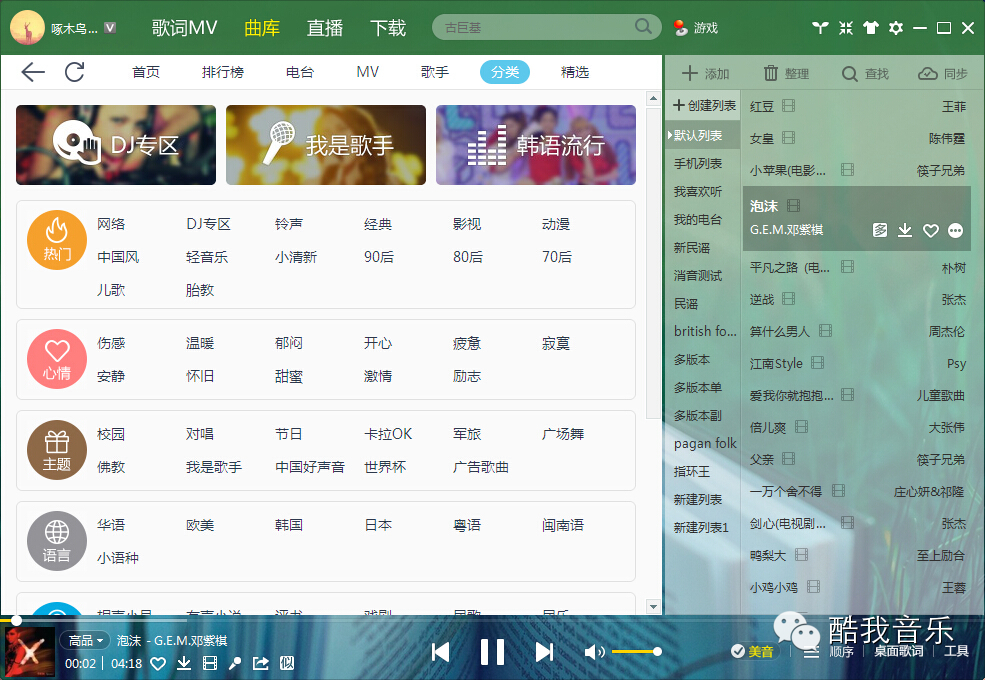The image size is (985, 680).
Task: Favorite 泡沫 with the playlist row heart
Action: click(x=930, y=231)
